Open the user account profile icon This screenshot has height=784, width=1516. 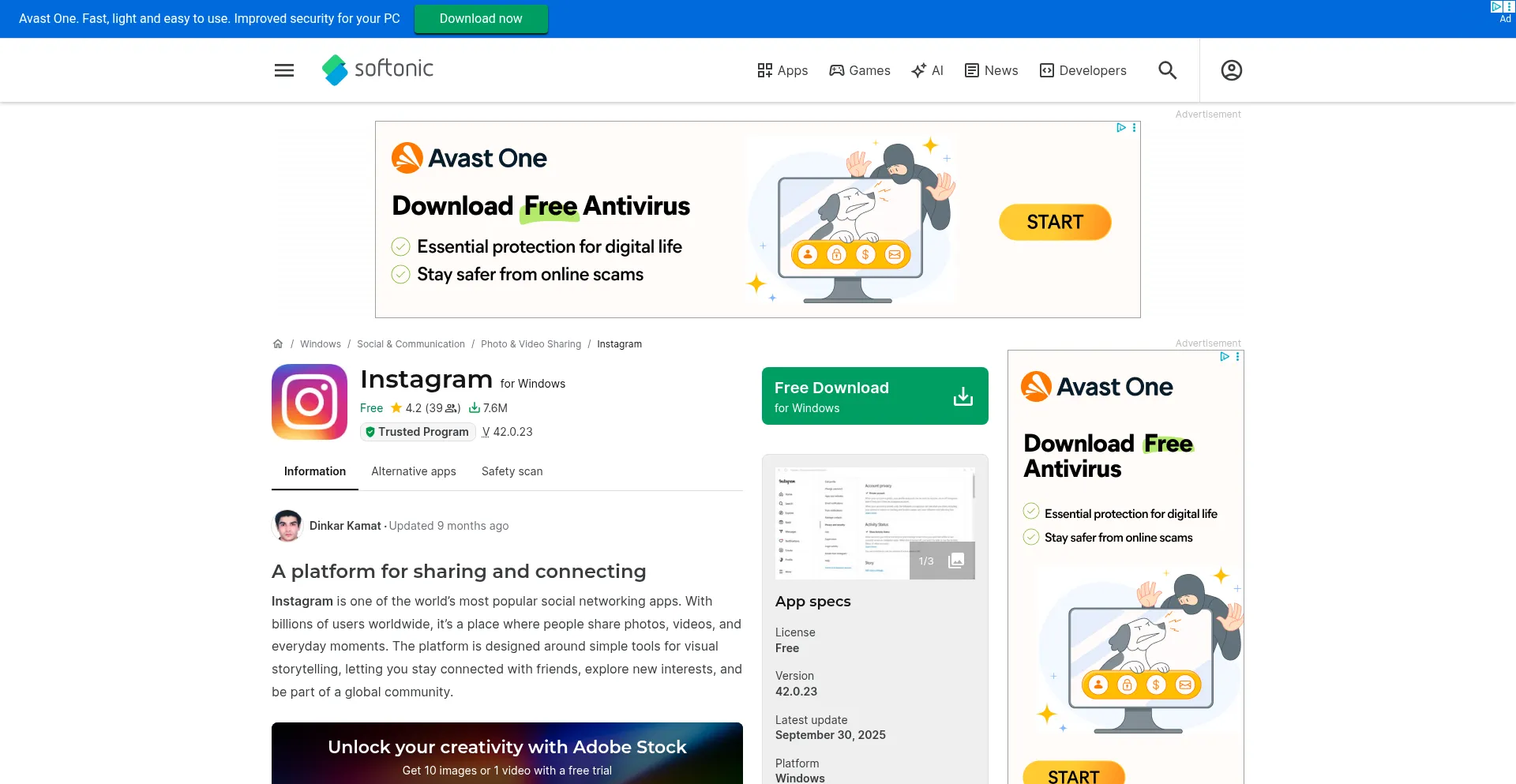click(x=1231, y=70)
